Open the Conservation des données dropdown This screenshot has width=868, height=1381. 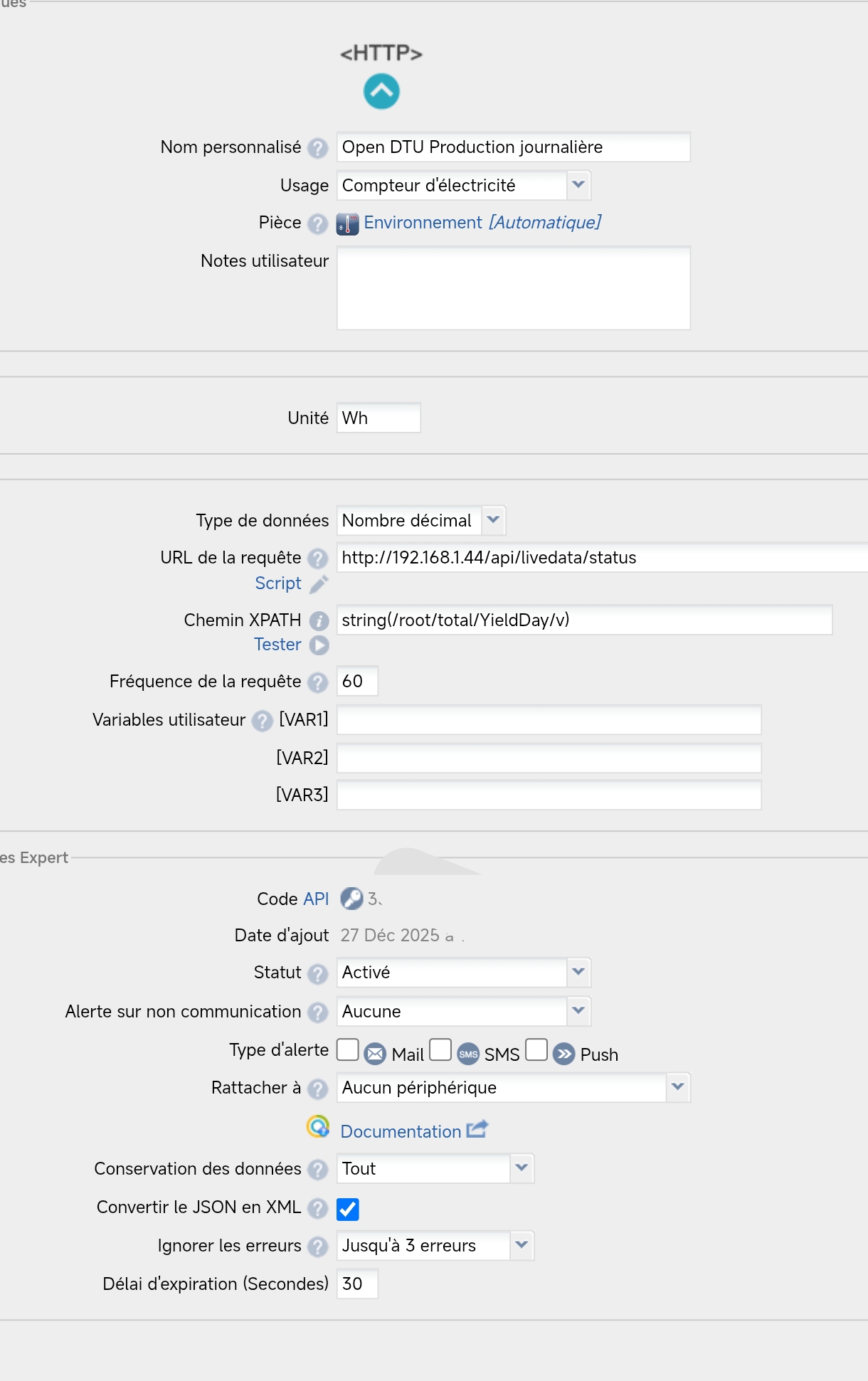435,1169
